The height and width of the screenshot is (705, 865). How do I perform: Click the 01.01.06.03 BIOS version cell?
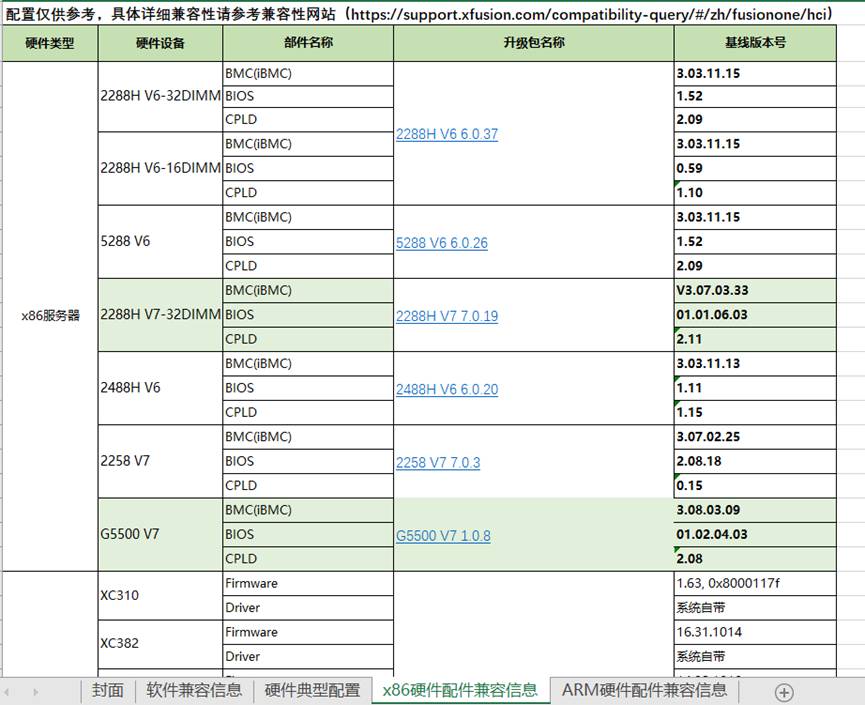(755, 314)
